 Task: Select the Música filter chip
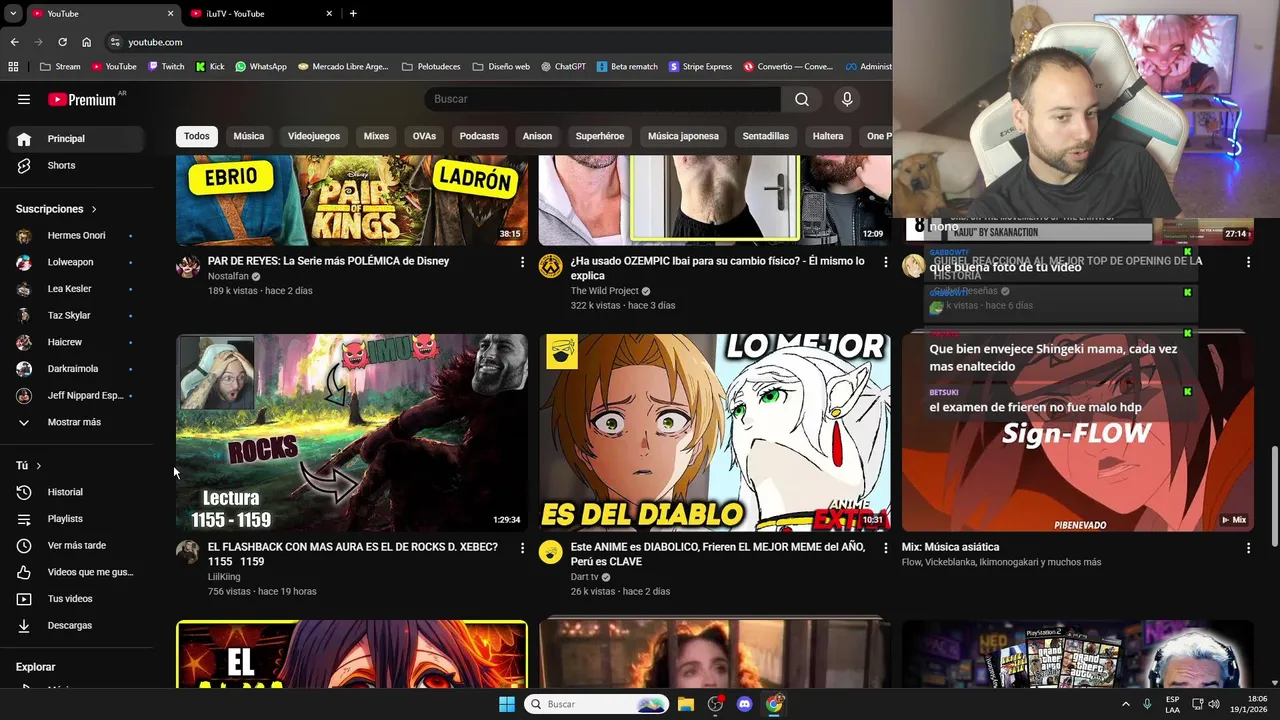click(x=249, y=136)
